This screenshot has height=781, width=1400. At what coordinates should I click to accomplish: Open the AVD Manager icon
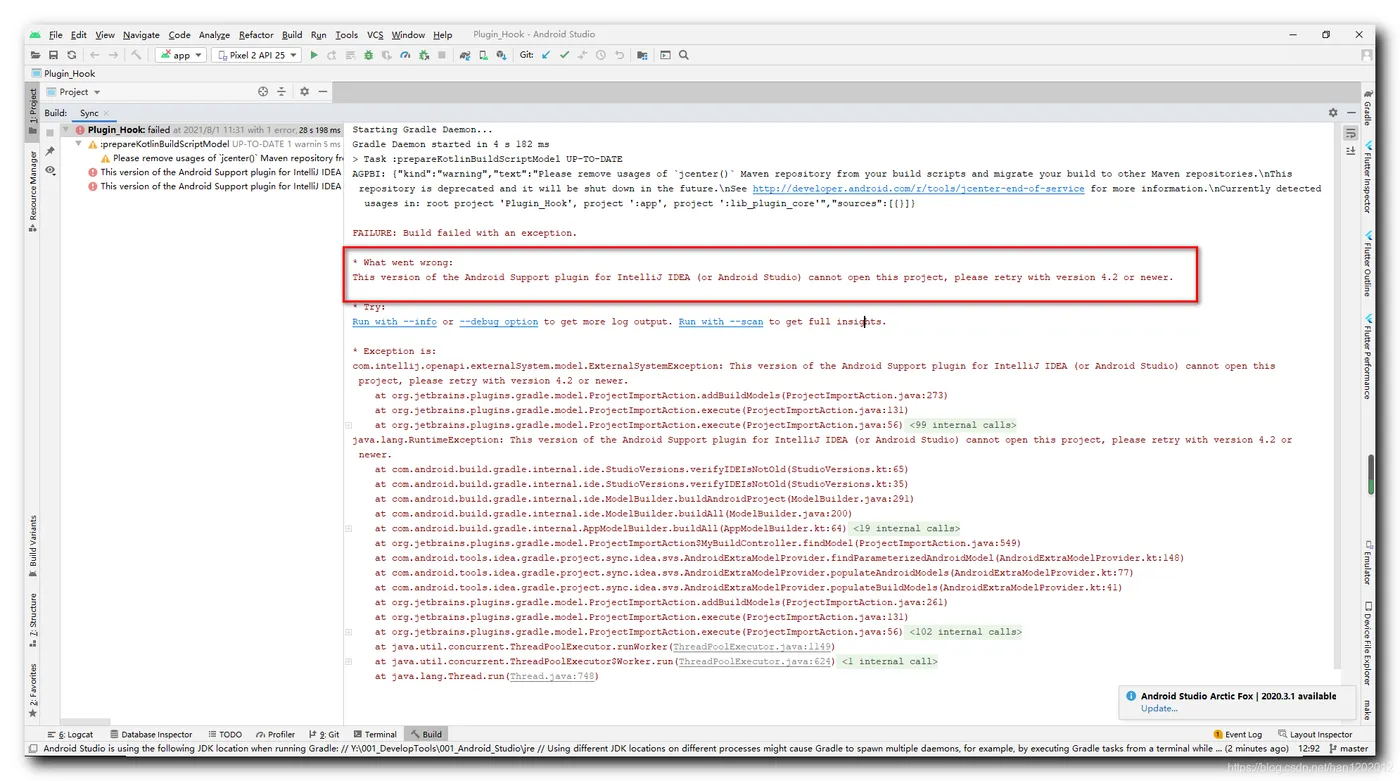[484, 55]
